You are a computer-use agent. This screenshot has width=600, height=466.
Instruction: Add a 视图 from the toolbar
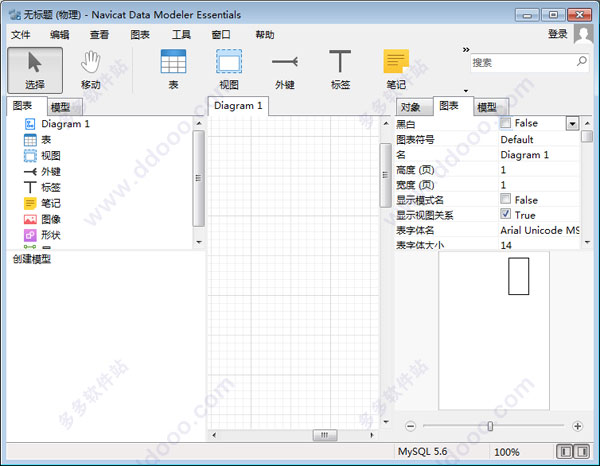(x=229, y=70)
